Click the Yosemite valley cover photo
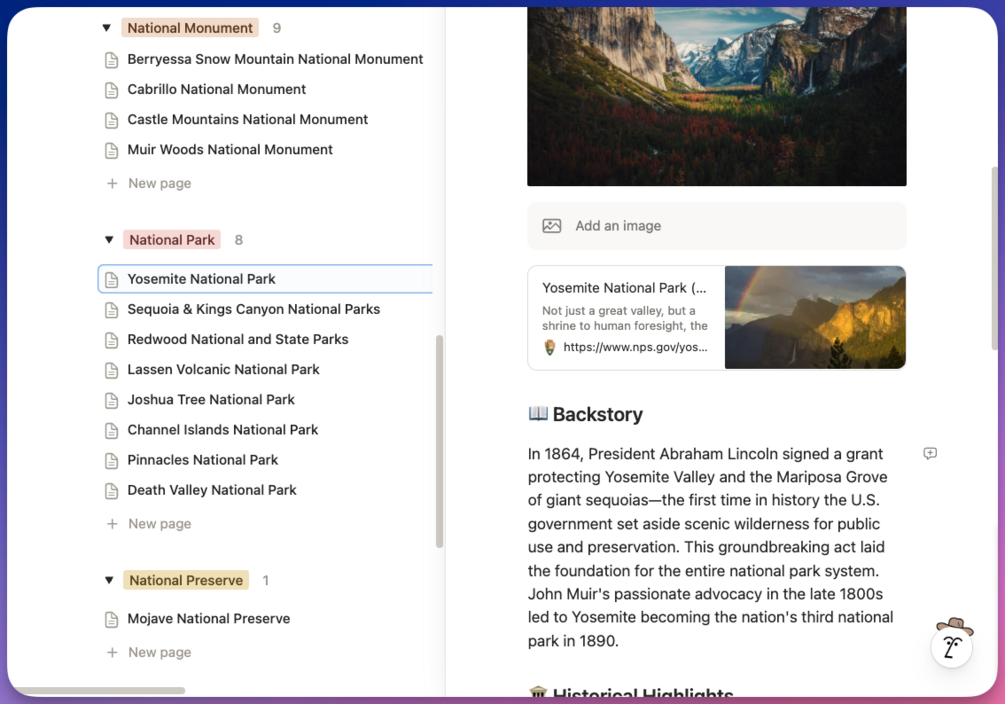The width and height of the screenshot is (1005, 704). tap(717, 96)
